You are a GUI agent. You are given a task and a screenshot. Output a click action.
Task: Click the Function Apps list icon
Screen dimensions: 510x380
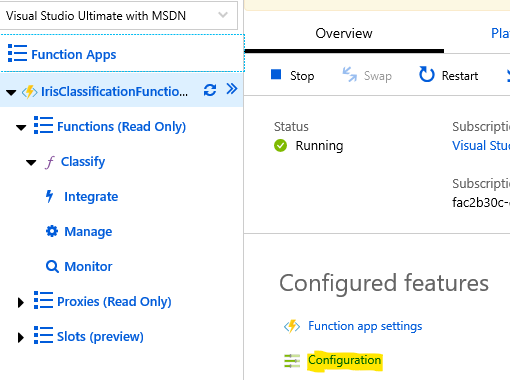point(17,53)
